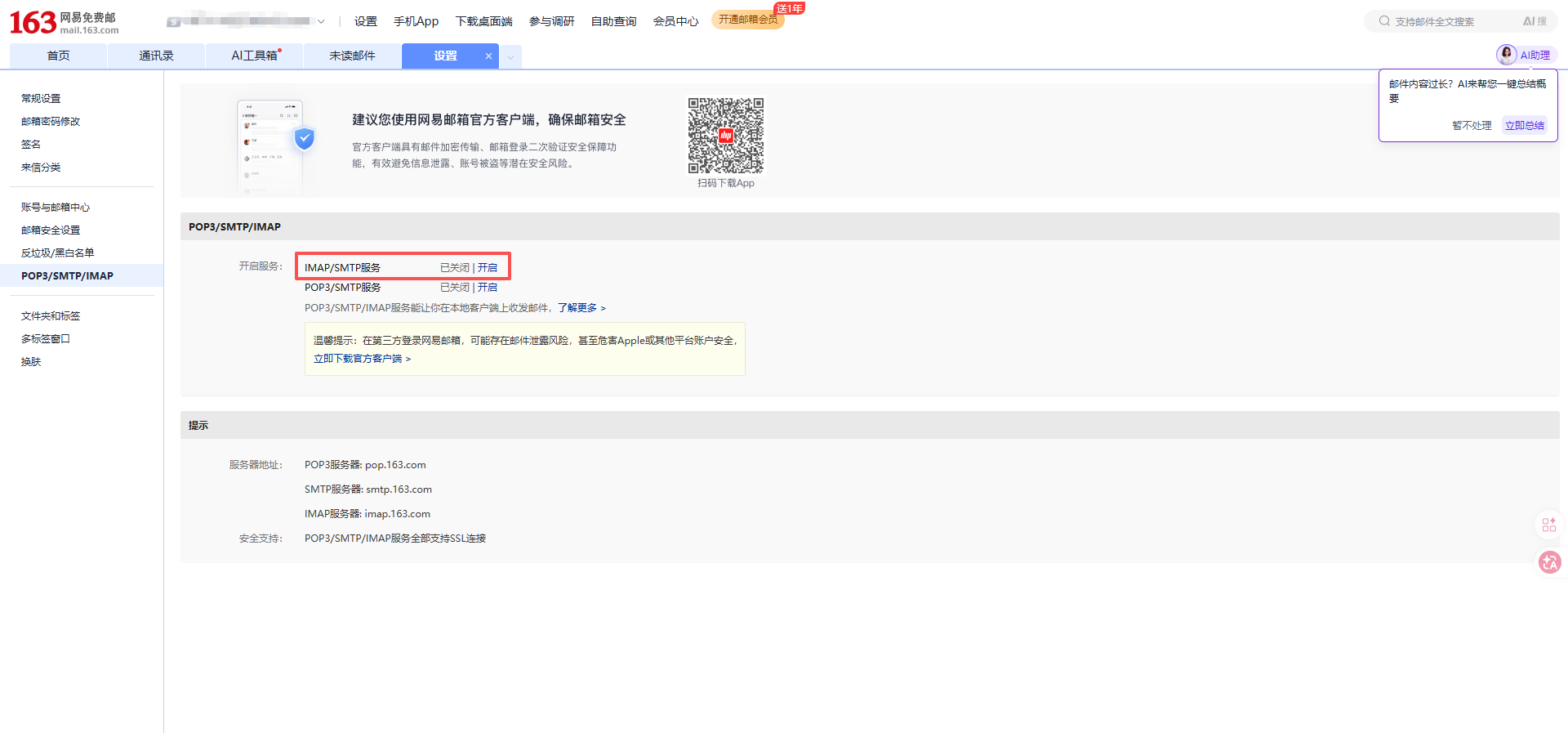Viewport: 1568px width, 733px height.
Task: Open 签名 settings in the sidebar
Action: point(31,144)
